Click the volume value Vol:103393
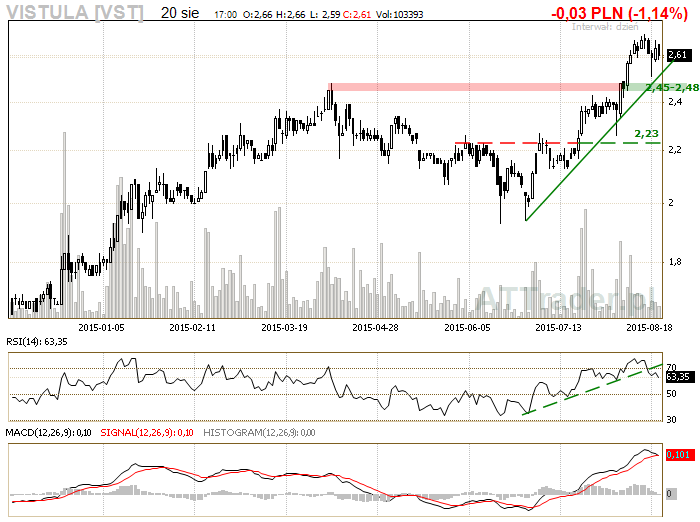Image resolution: width=700 pixels, height=522 pixels. point(400,15)
